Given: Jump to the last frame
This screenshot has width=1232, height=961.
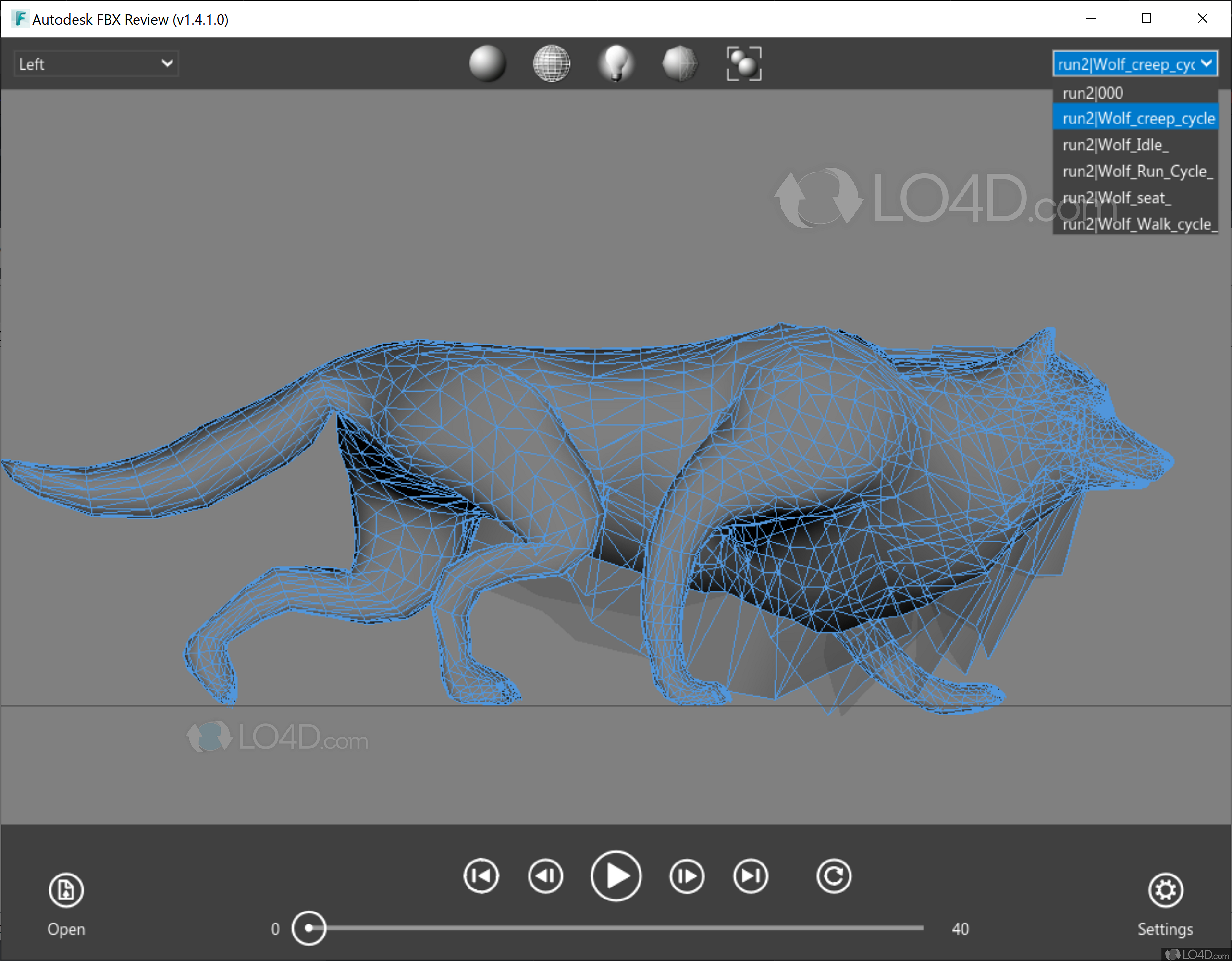Looking at the screenshot, I should tap(750, 876).
